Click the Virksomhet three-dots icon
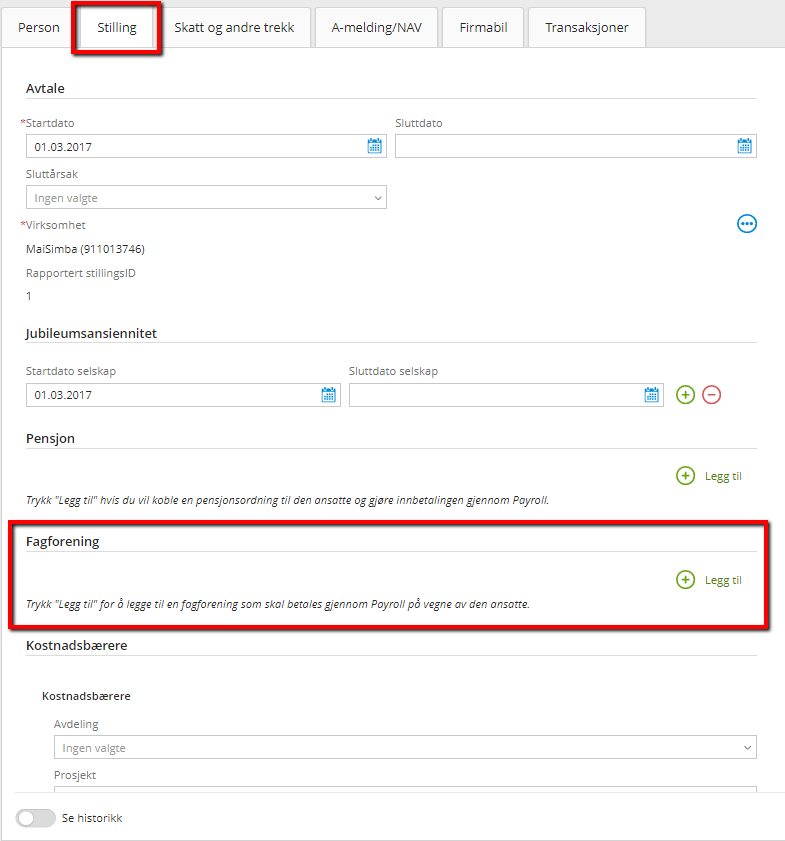The height and width of the screenshot is (841, 785). [x=746, y=224]
